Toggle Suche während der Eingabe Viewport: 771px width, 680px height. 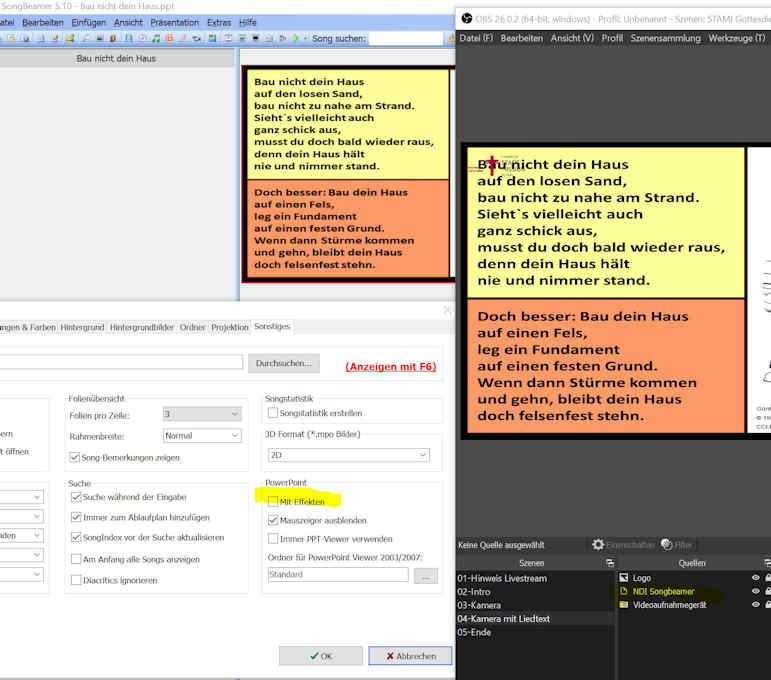tap(76, 497)
